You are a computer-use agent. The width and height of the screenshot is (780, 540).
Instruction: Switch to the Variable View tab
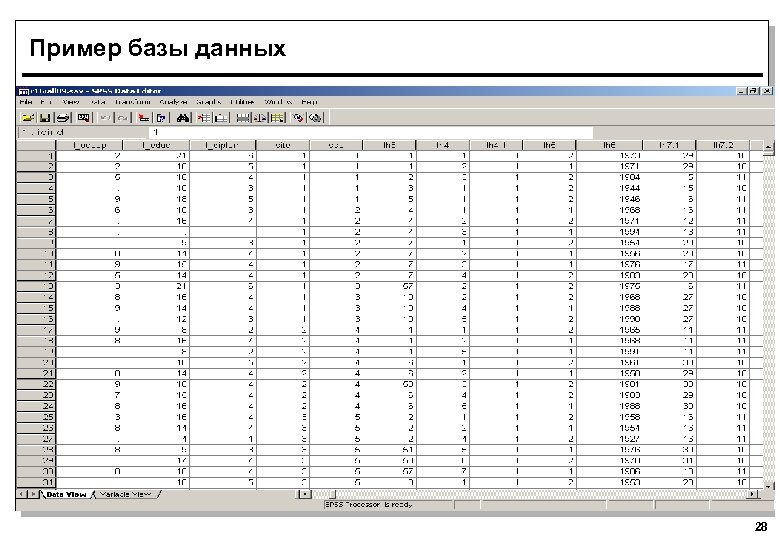tap(125, 494)
